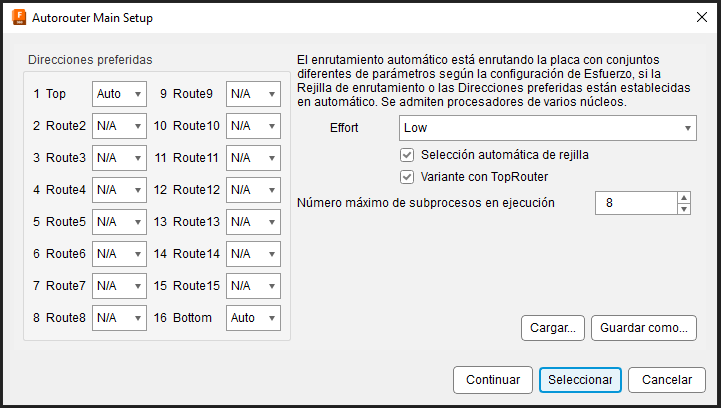Screen dimensions: 721x408
Task: Toggle Selección automática de rejilla checkbox
Action: point(407,155)
